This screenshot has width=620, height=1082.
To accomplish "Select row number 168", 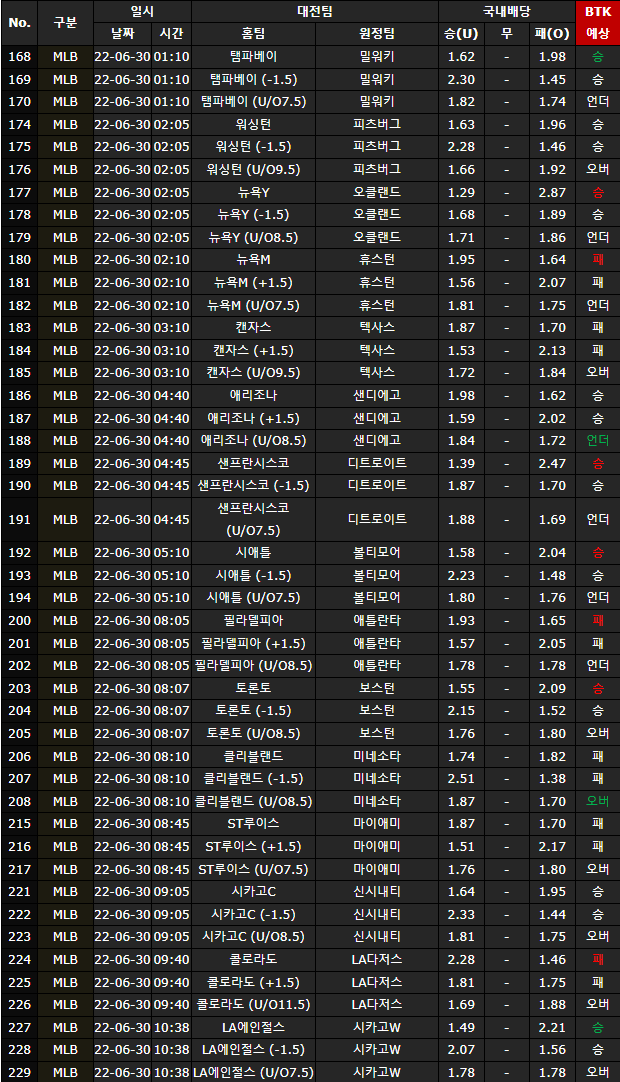I will [x=19, y=57].
